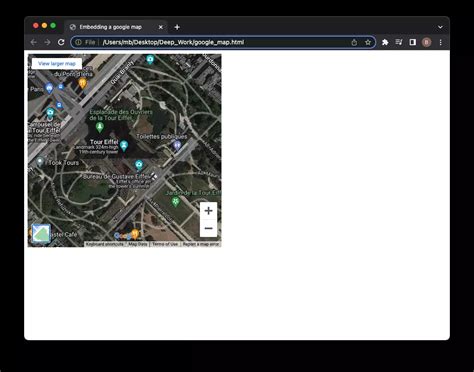Viewport: 474px width, 372px height.
Task: Click the Esplanade des Ouvriers green park pin
Action: pos(99,127)
